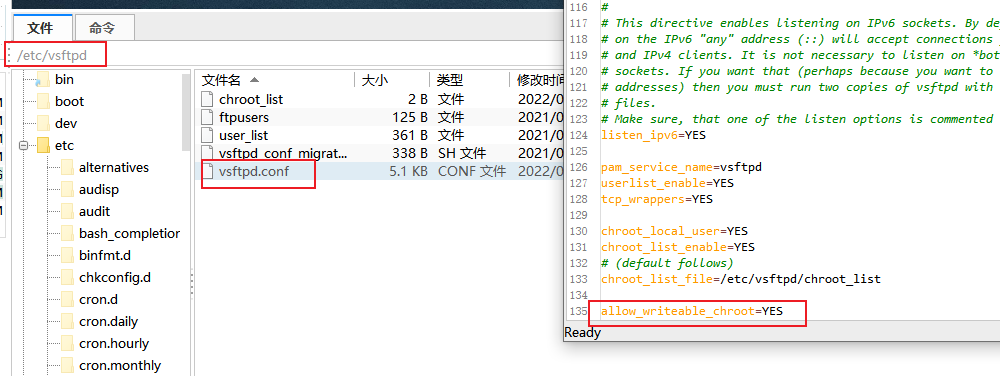Screen dimensions: 1000x376
Task: Select the vsftpd.conf file name
Action: pos(253,171)
